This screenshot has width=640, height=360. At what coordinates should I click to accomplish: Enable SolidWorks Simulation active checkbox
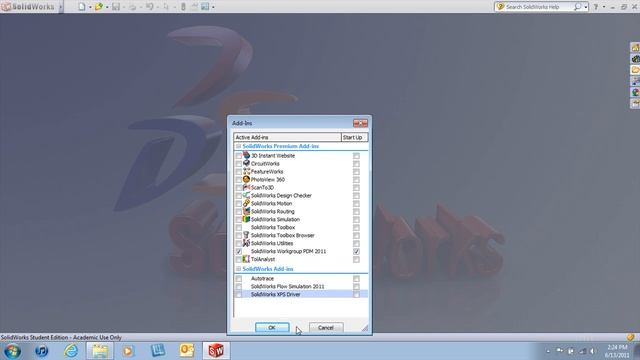pyautogui.click(x=239, y=220)
